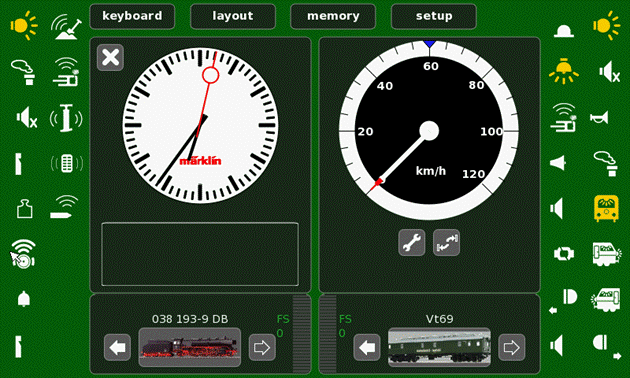Click the km/h speedometer dial
This screenshot has height=378, width=630.
point(429,131)
